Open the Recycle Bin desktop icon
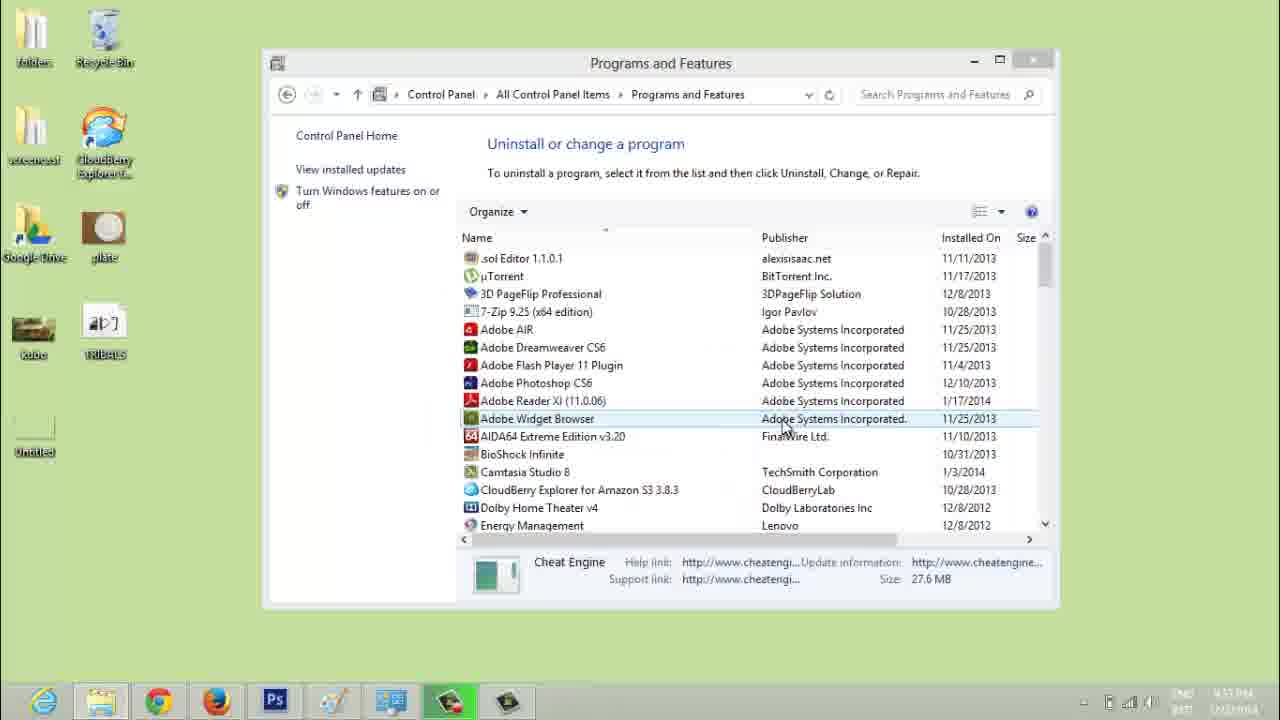The image size is (1280, 720). pos(105,39)
